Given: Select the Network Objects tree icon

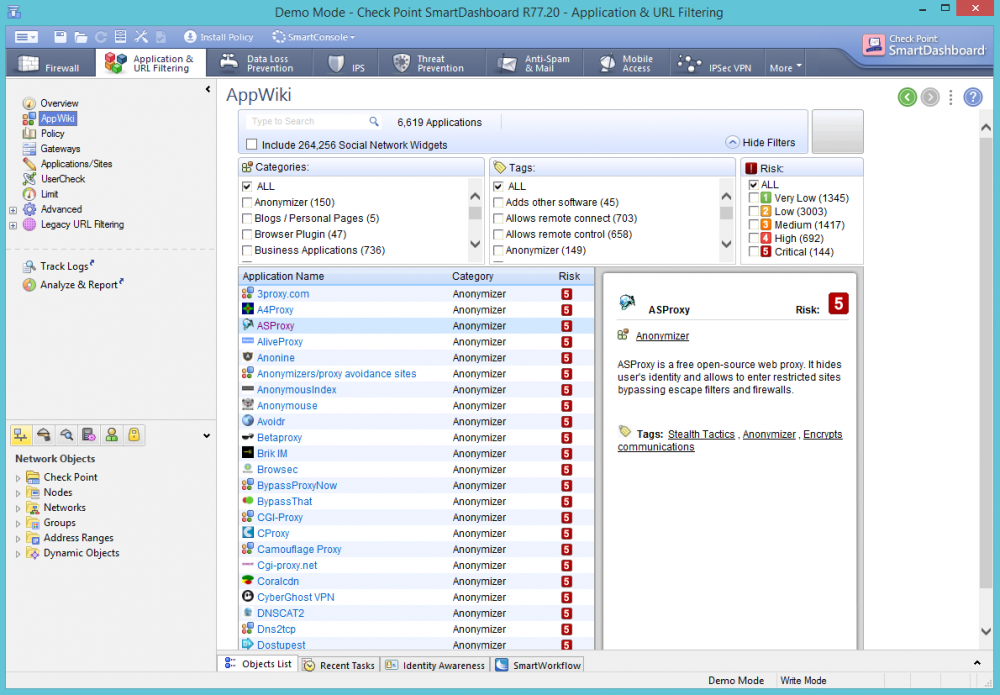Looking at the screenshot, I should tap(20, 435).
